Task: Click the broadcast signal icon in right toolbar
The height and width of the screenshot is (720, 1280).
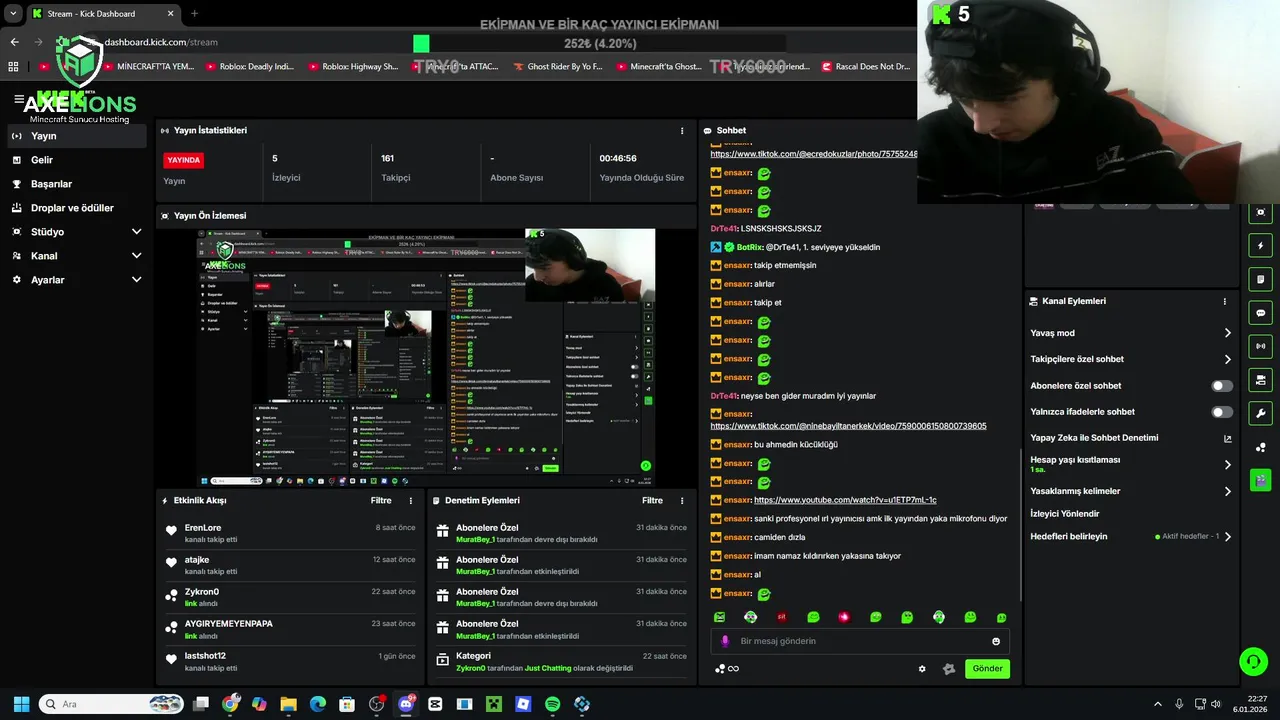Action: coord(1260,346)
